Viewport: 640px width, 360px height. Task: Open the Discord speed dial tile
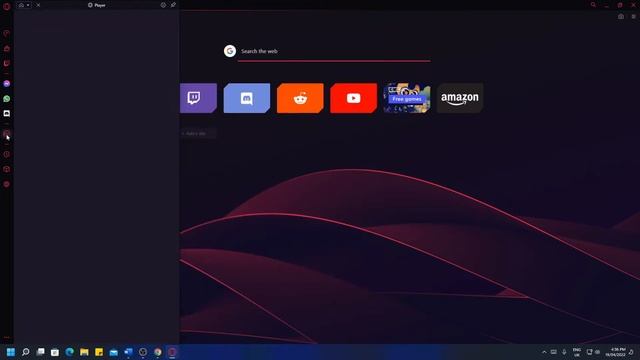pyautogui.click(x=247, y=98)
